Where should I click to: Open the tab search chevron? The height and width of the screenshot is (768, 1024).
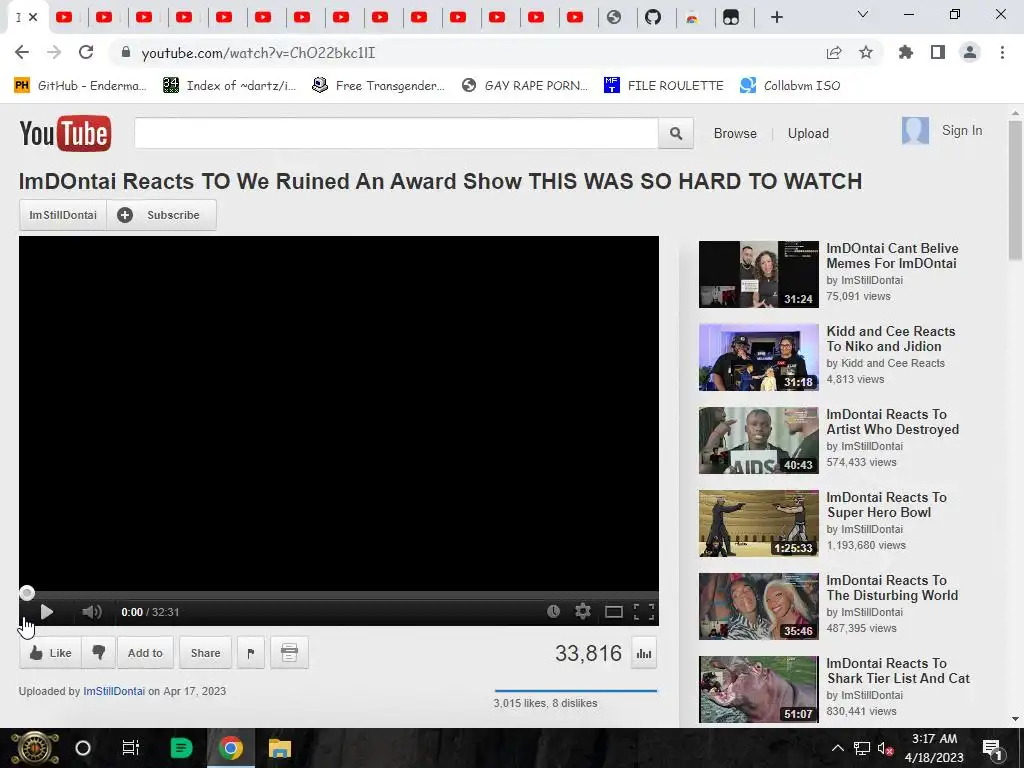(x=862, y=14)
